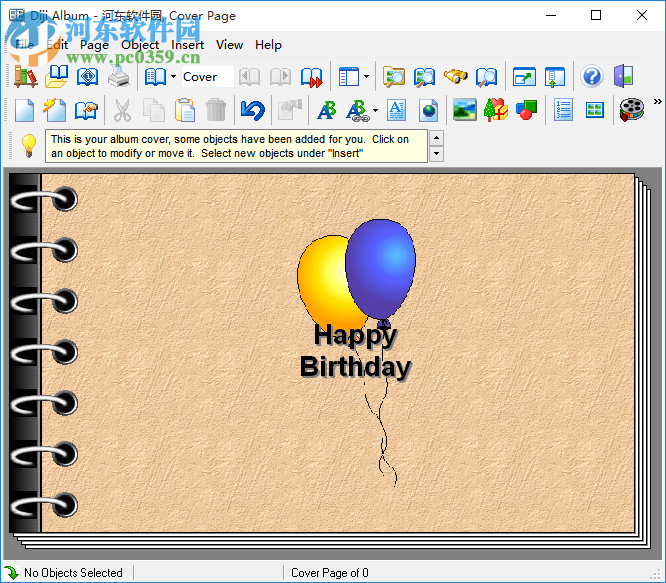Click the printer icon in toolbar
Screen dimensions: 666x583
(x=118, y=77)
